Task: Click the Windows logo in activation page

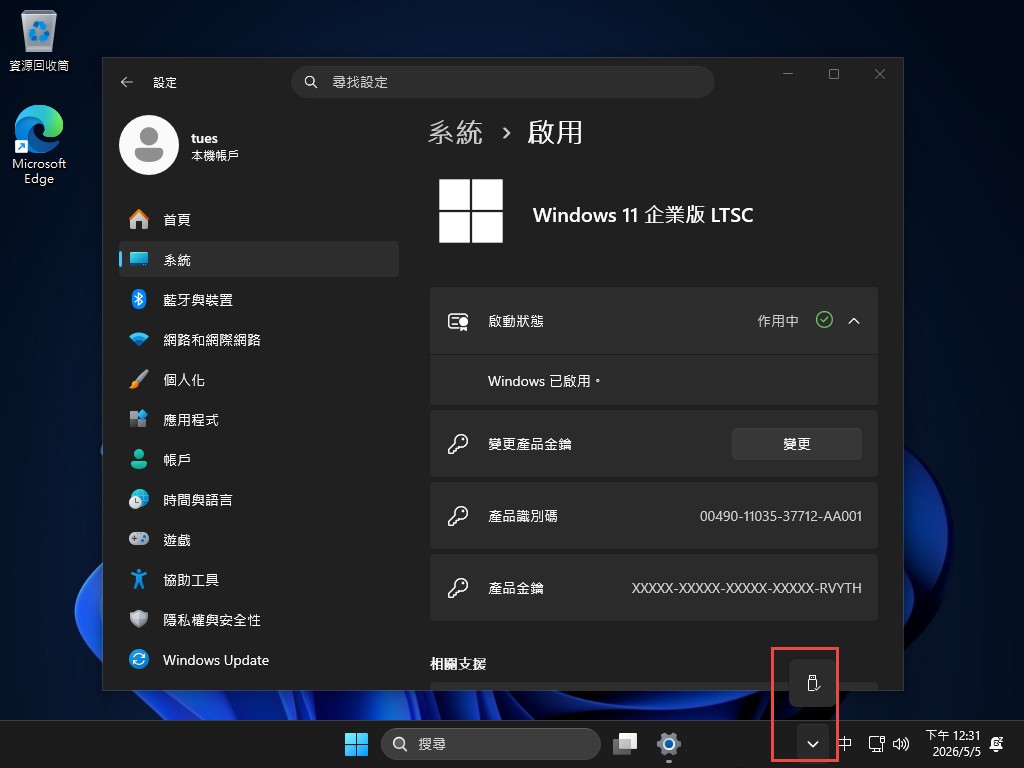Action: (471, 211)
